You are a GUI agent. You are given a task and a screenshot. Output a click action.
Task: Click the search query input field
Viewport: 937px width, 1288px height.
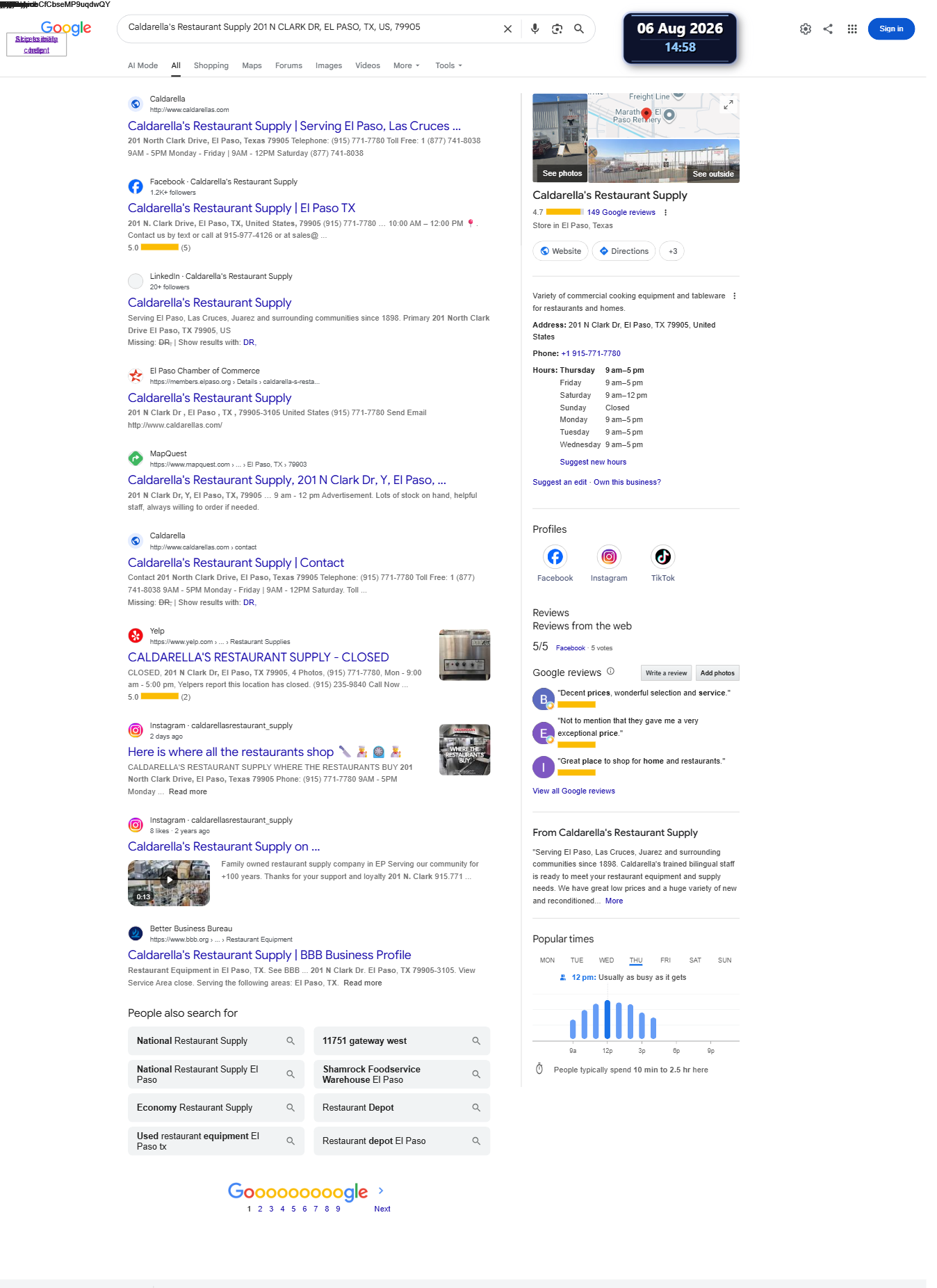309,28
